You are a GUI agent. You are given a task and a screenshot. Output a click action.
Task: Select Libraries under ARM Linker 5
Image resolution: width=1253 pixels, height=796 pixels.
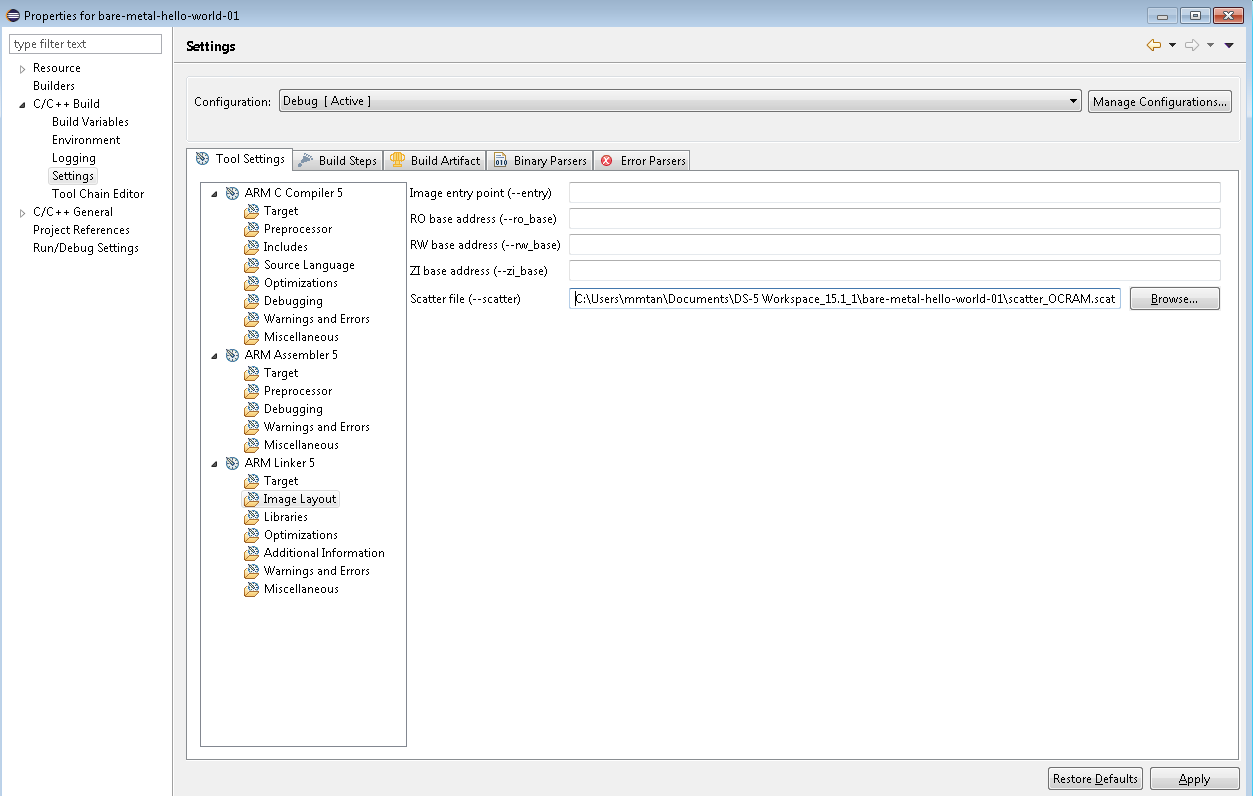(286, 517)
